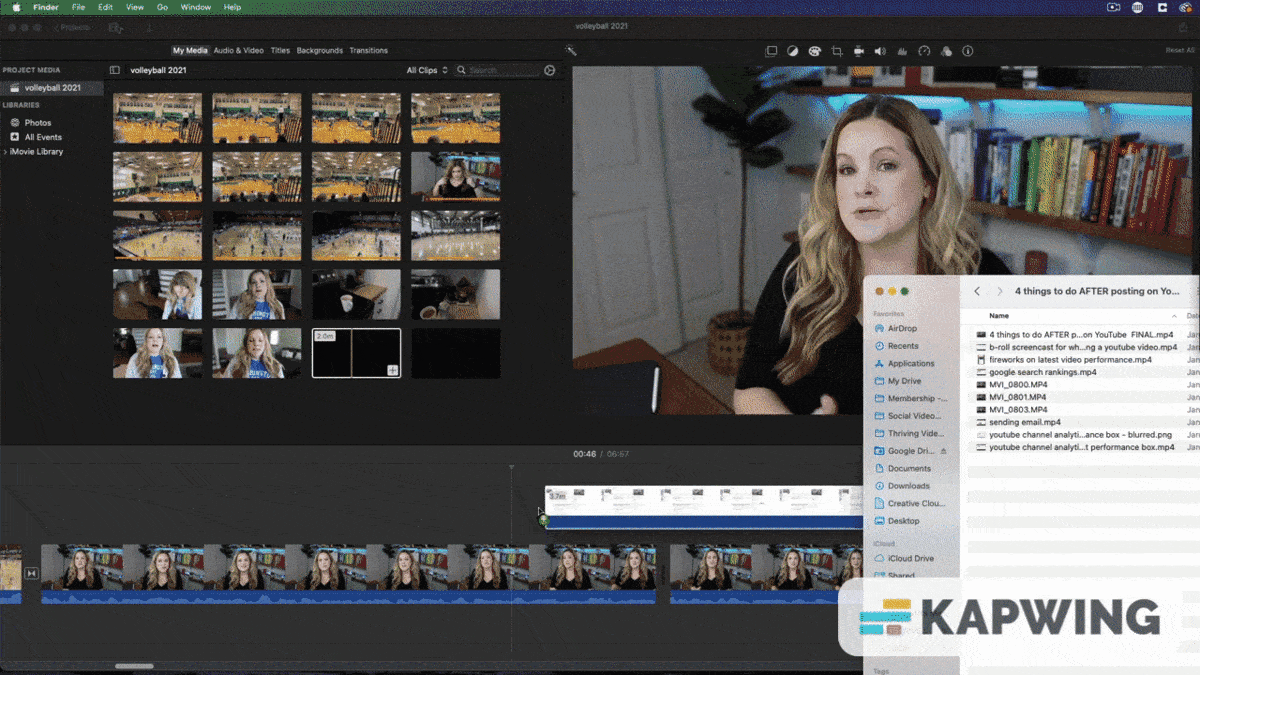Toggle the libraries sidebar list button

click(x=114, y=70)
